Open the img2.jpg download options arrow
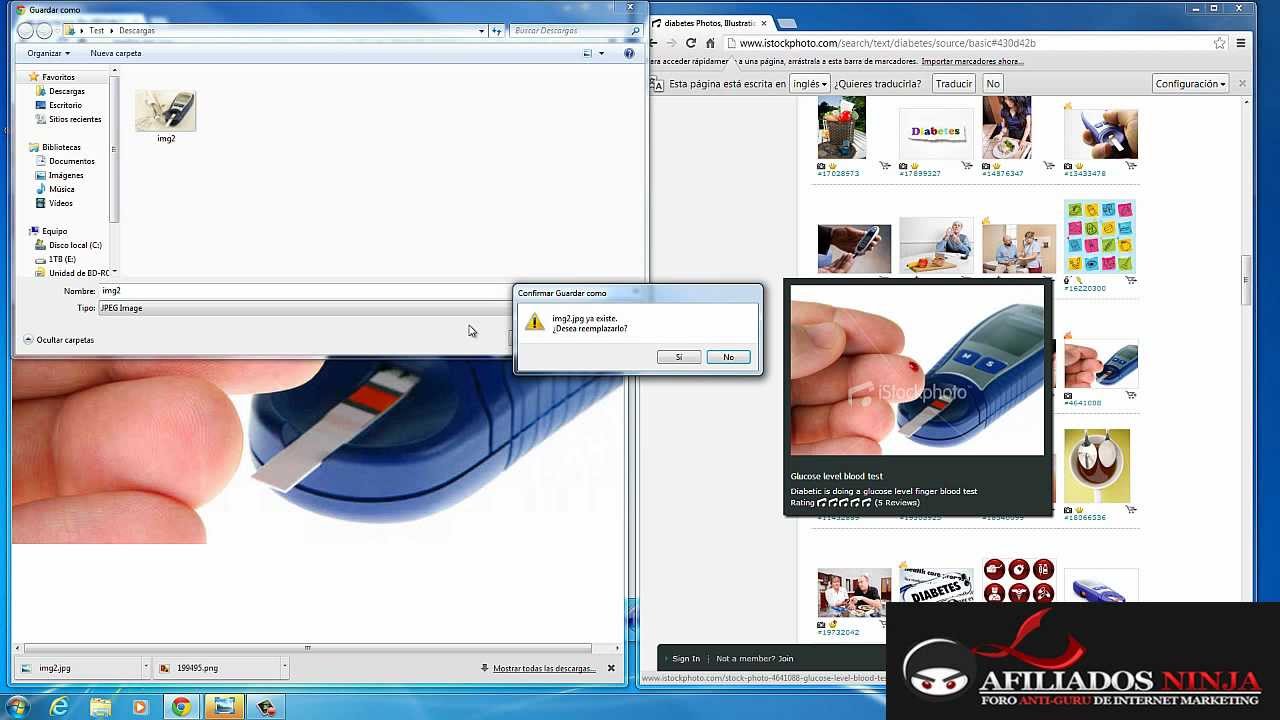Image resolution: width=1280 pixels, height=720 pixels. click(x=145, y=667)
